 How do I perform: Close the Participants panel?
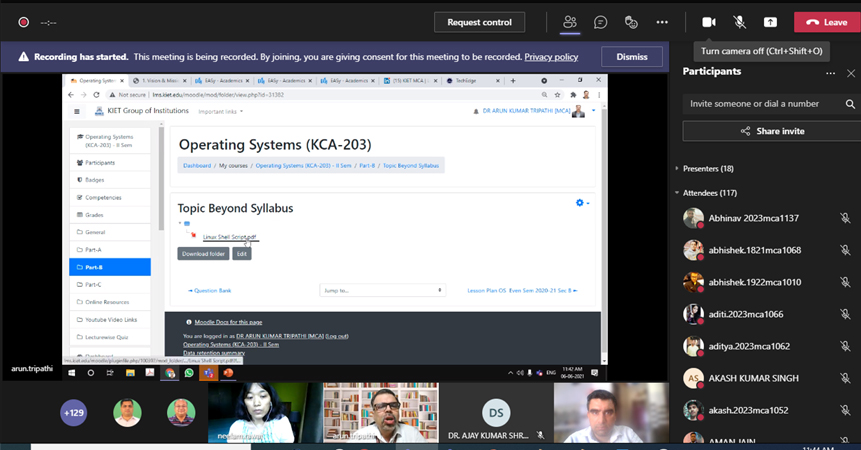tap(851, 73)
